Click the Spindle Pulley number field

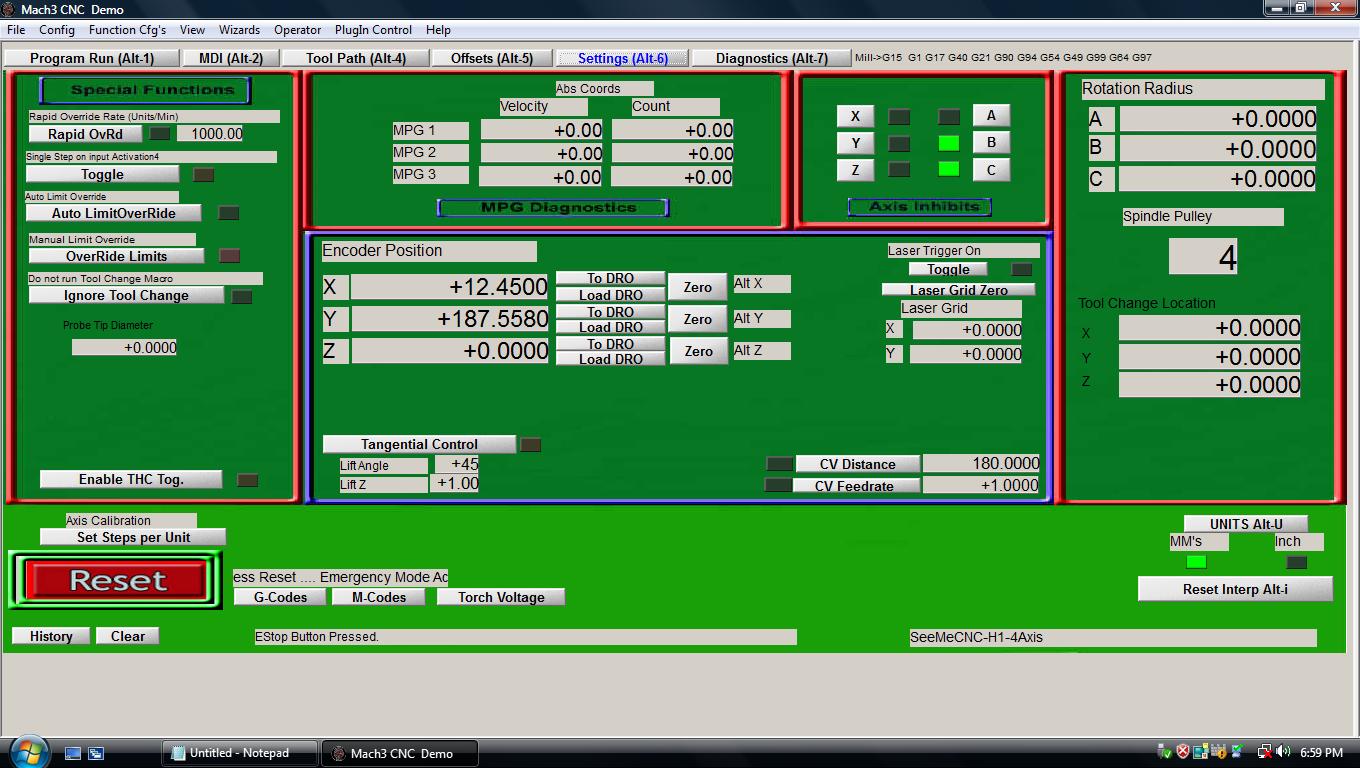1203,256
